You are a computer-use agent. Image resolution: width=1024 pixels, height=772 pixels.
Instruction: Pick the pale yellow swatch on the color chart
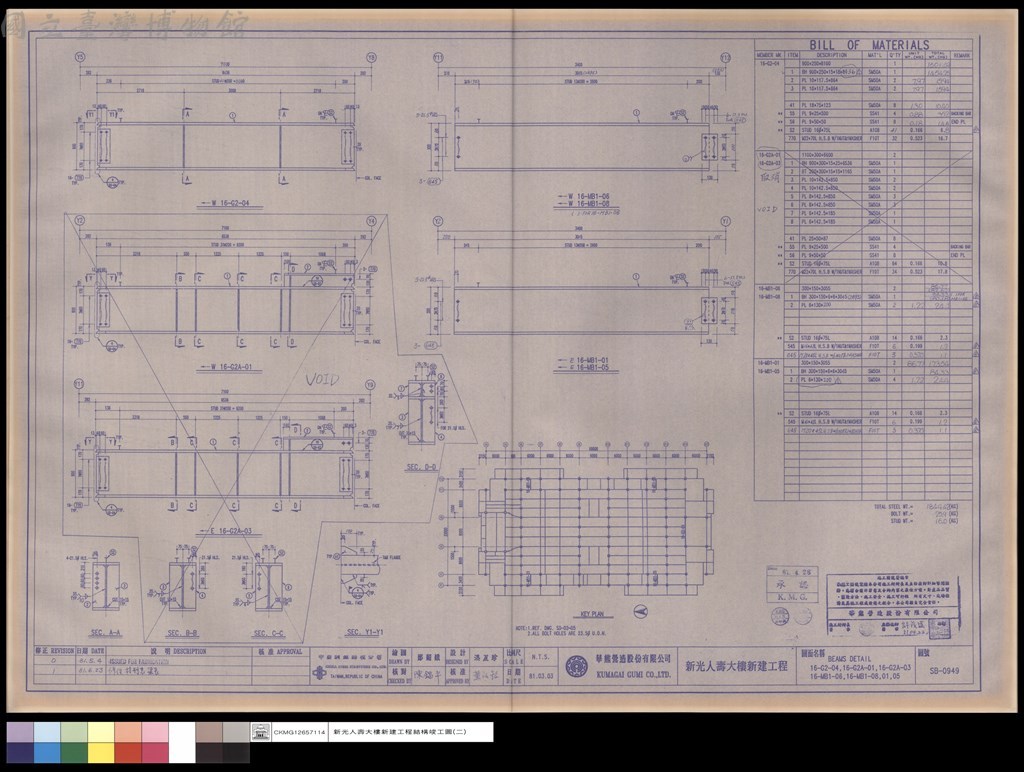(101, 732)
